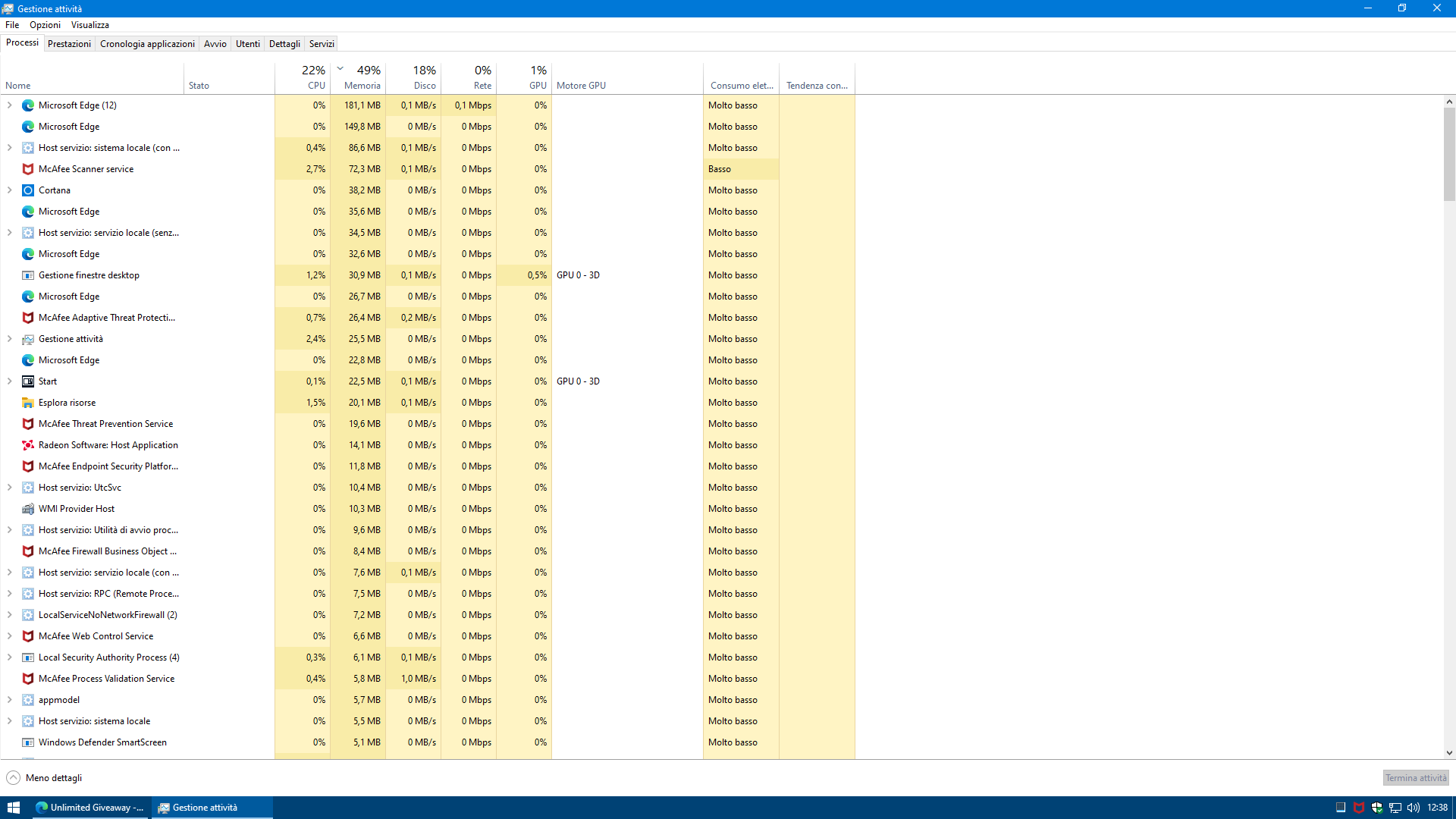Click the WMI Provider Host icon
Image resolution: width=1456 pixels, height=819 pixels.
(28, 509)
